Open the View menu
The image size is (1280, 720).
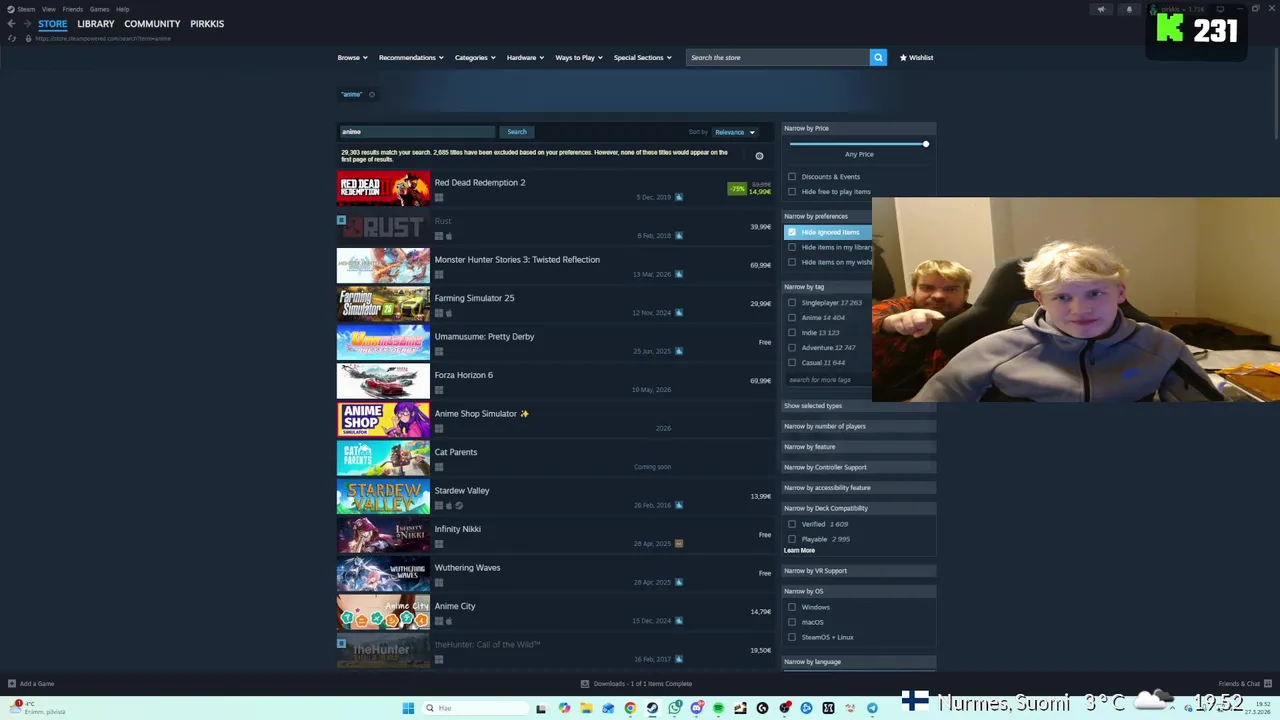coord(48,9)
